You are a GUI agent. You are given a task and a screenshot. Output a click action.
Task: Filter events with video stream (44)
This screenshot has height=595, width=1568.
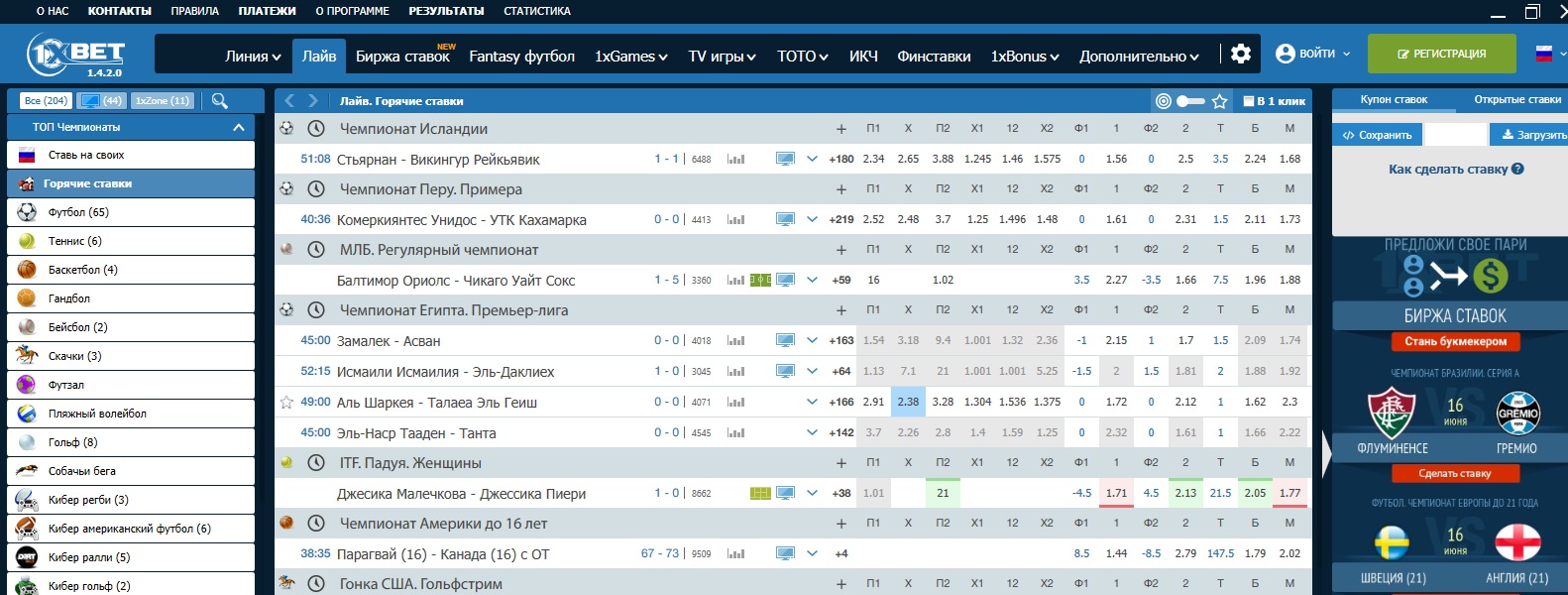click(x=101, y=101)
